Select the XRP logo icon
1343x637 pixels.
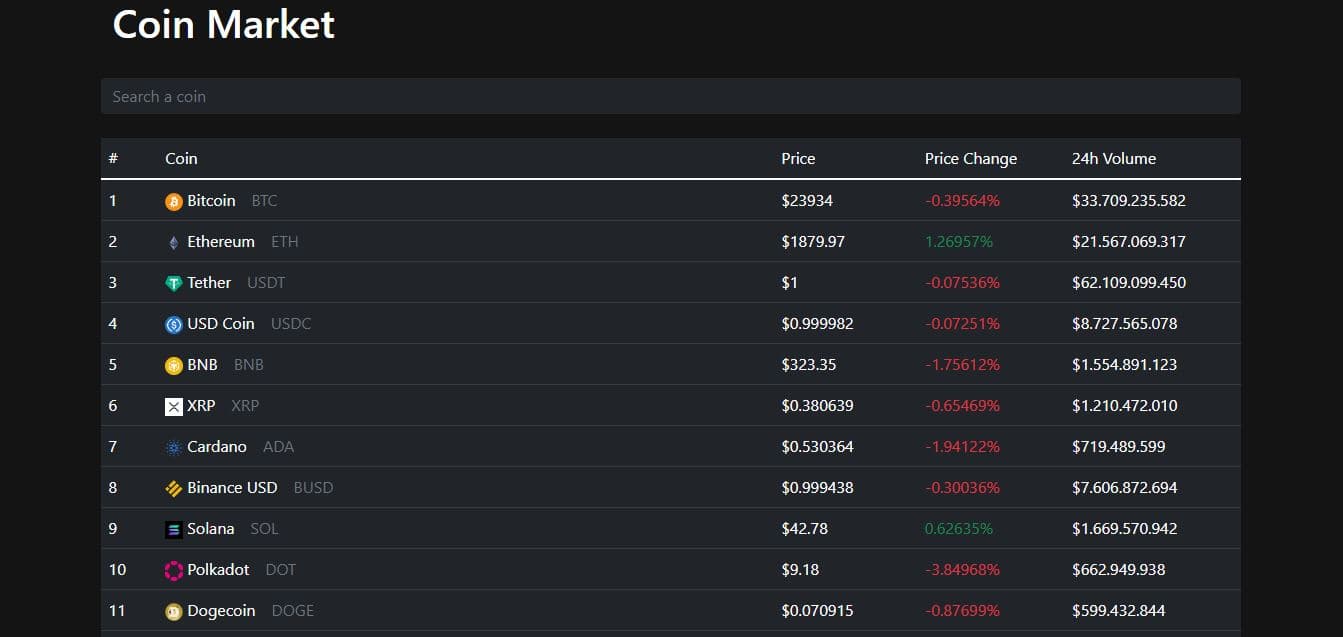click(x=174, y=406)
